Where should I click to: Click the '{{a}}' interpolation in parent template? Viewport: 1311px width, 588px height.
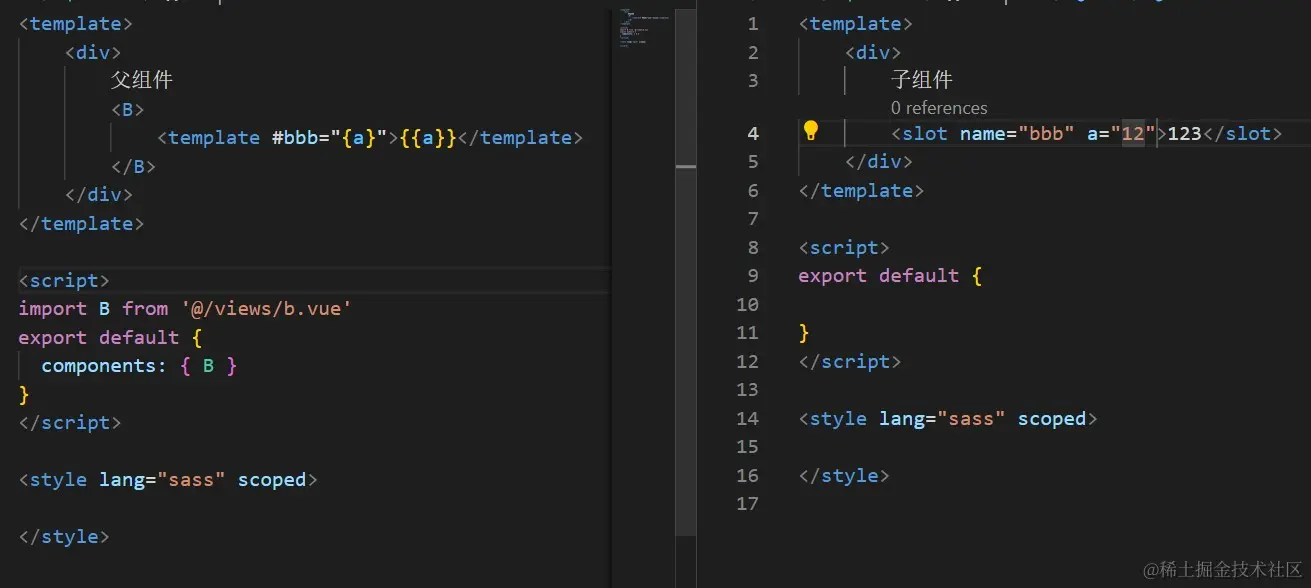(427, 138)
